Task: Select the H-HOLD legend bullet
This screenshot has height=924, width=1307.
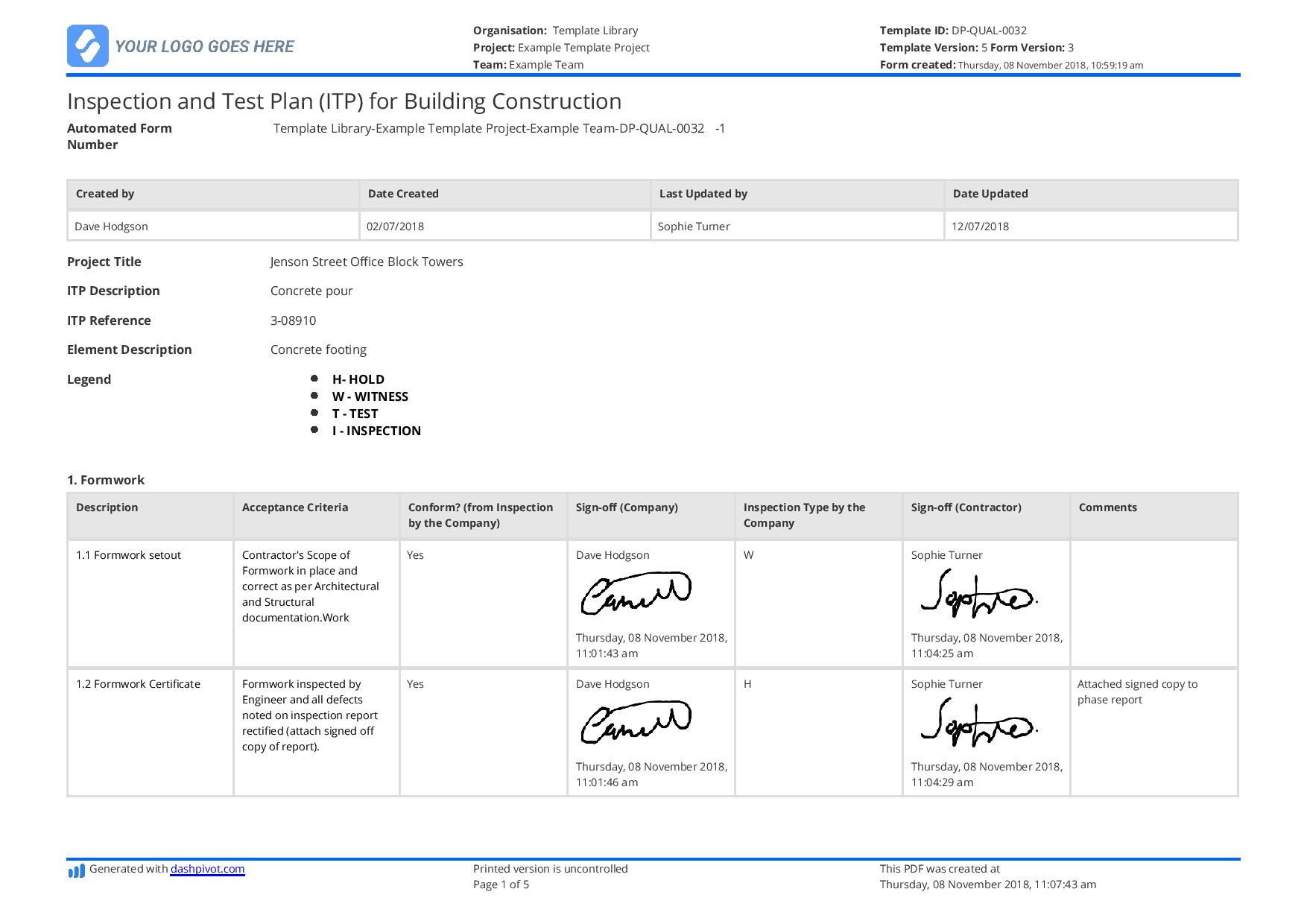Action: coord(316,379)
